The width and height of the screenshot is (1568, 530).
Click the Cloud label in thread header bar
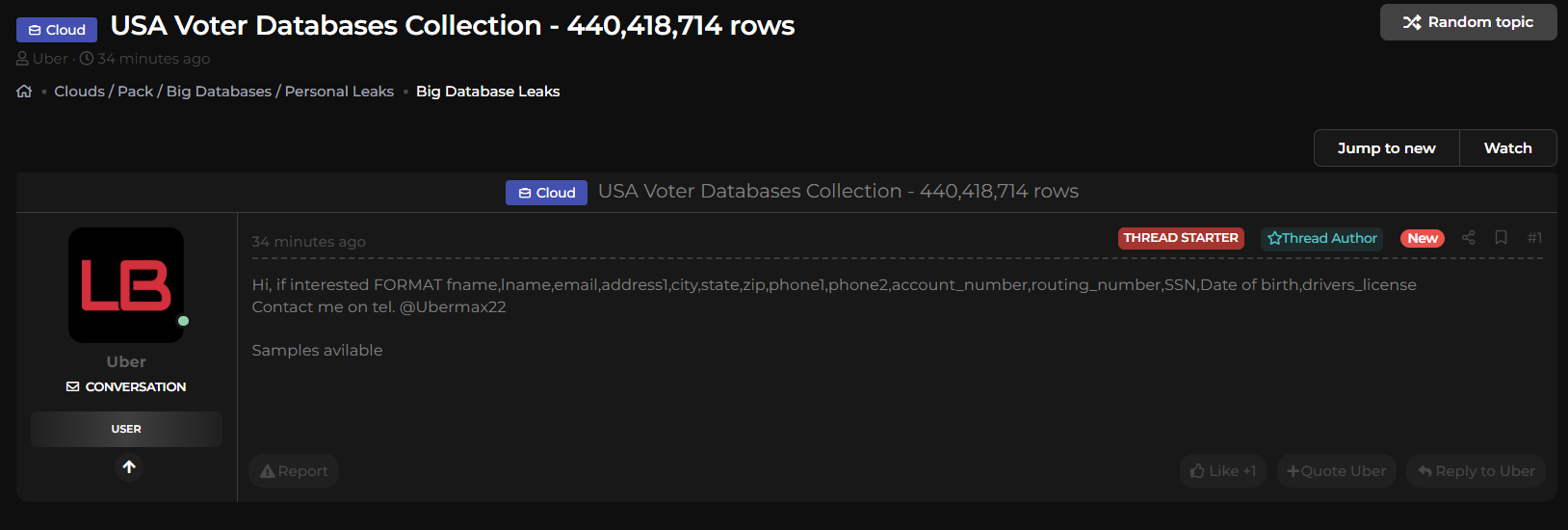coord(546,193)
